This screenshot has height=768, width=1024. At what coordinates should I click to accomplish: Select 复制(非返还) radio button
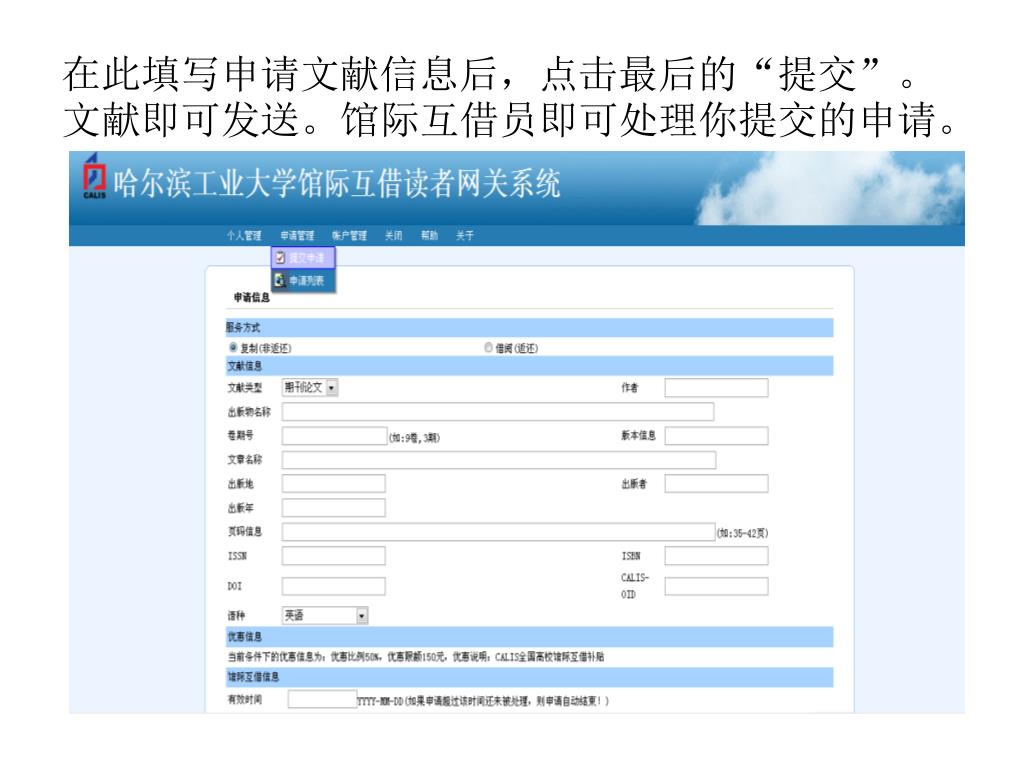pos(232,347)
